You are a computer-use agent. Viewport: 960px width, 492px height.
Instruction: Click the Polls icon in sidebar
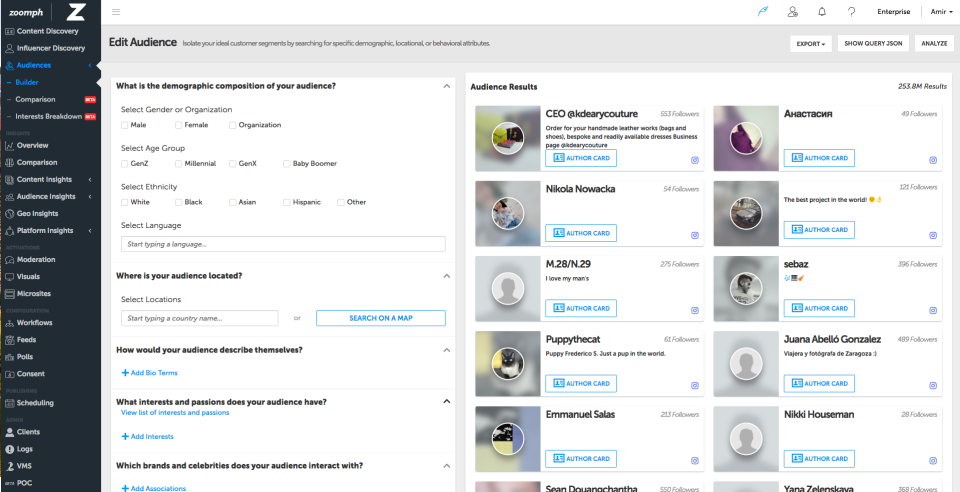tap(9, 357)
